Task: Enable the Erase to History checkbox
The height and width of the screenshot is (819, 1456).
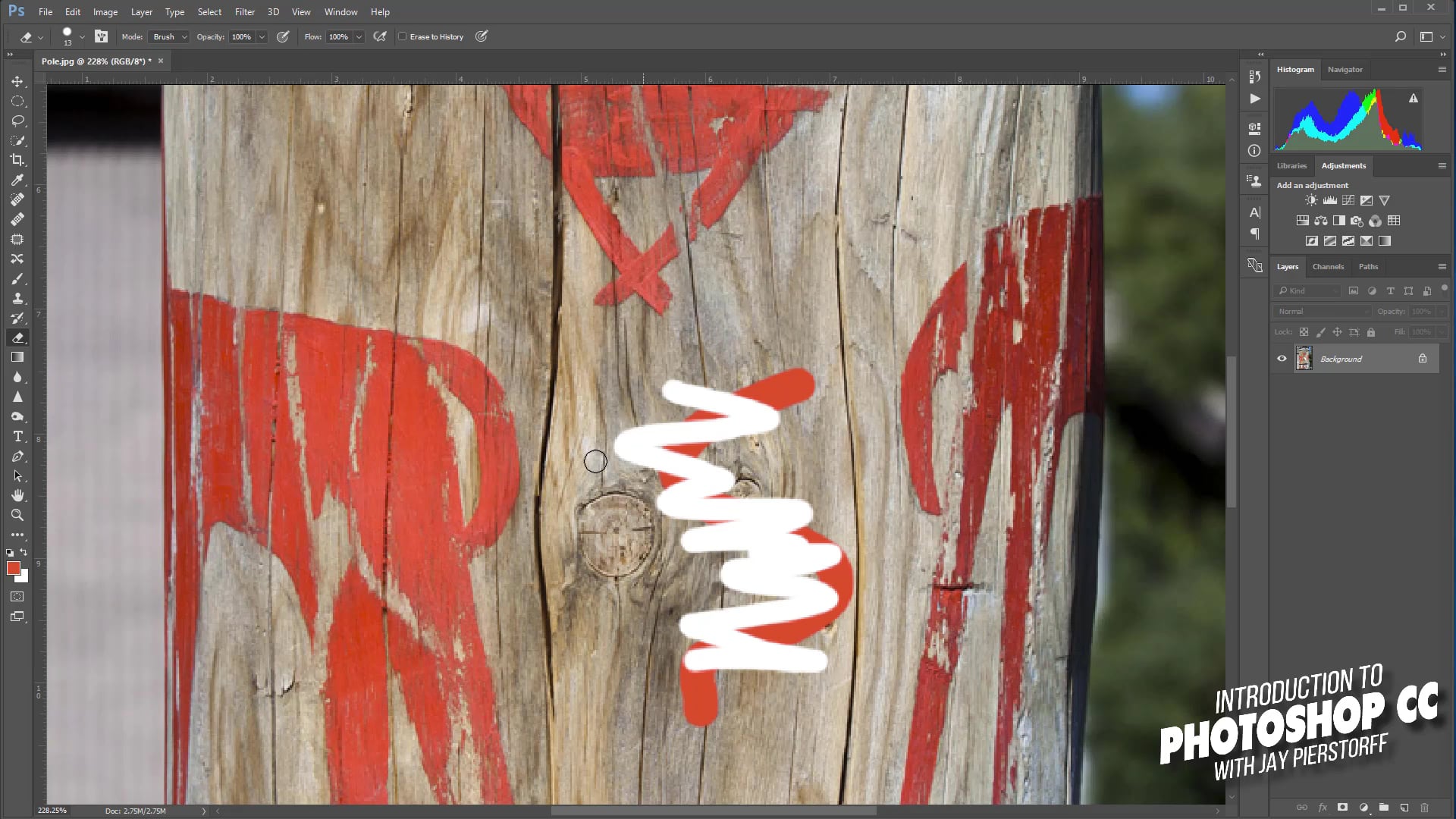Action: click(x=403, y=36)
